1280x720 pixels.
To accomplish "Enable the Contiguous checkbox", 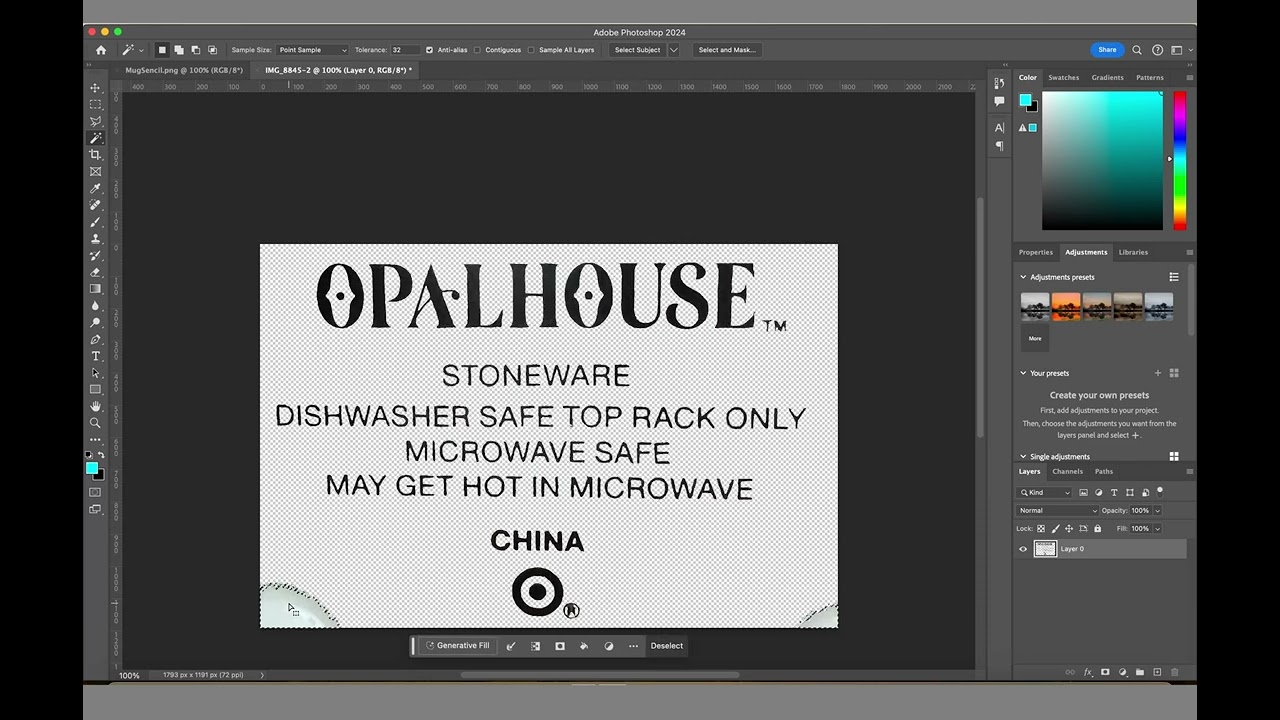I will point(477,50).
